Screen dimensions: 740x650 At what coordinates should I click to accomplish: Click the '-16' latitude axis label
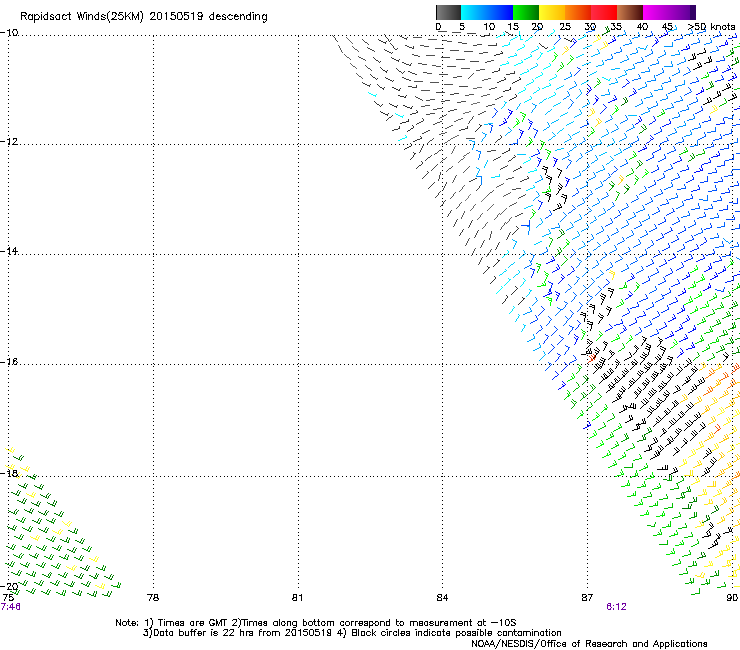[x=9, y=362]
